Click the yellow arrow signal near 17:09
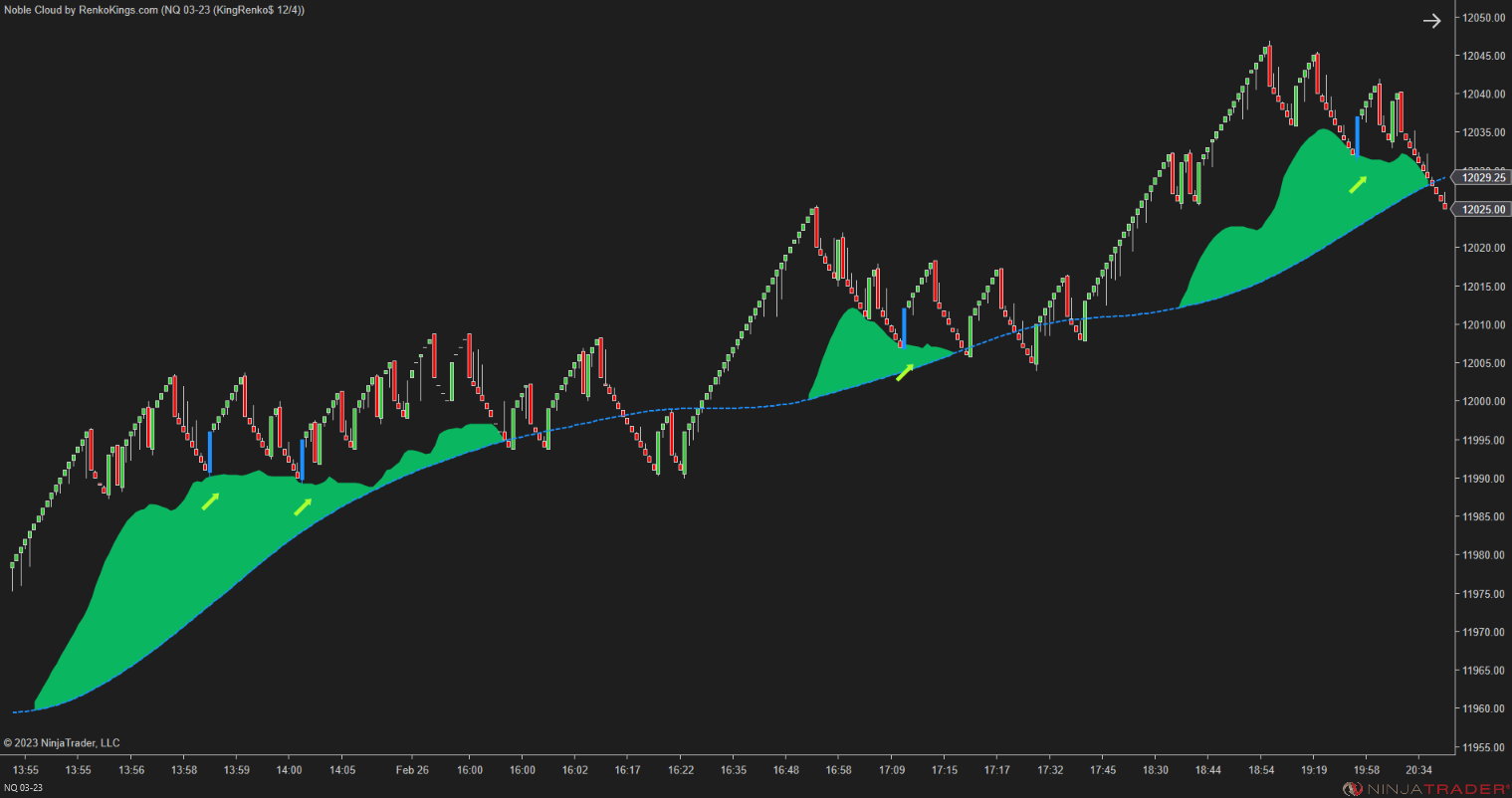 click(905, 370)
